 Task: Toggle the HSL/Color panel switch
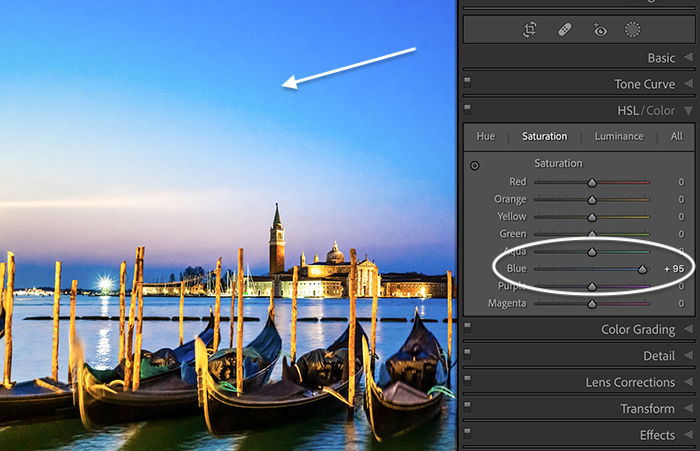467,107
